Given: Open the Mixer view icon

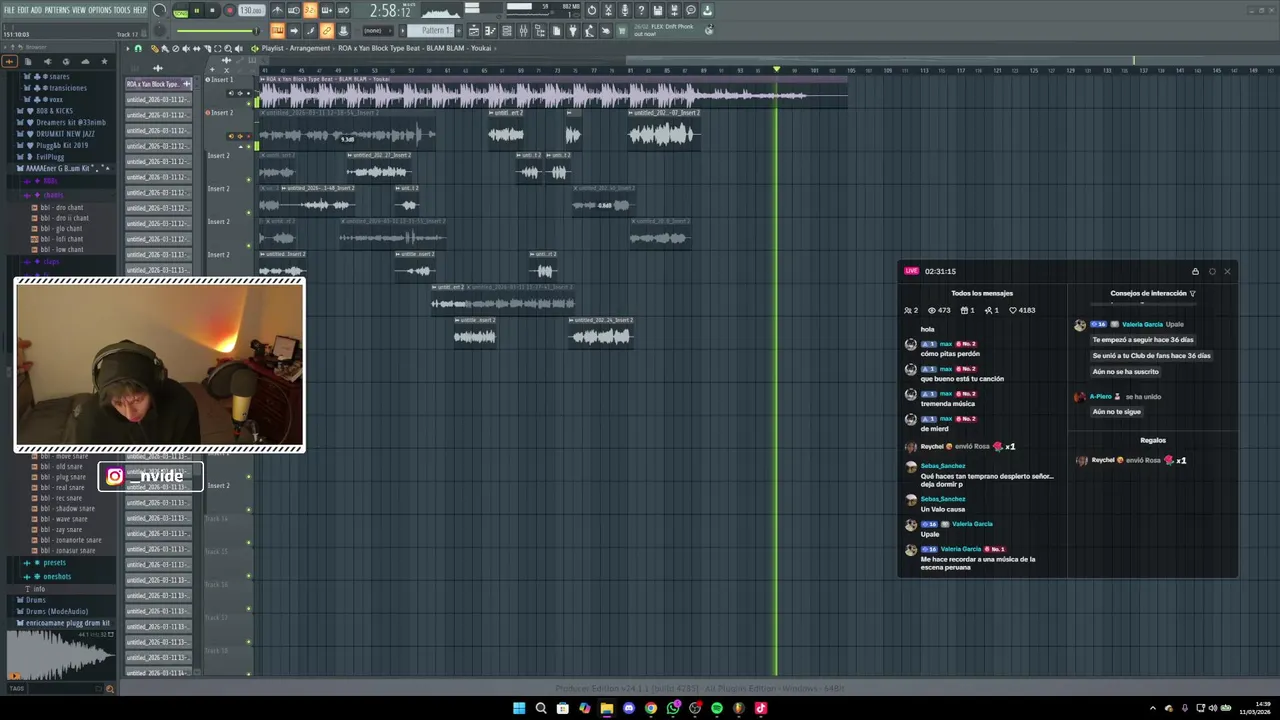Looking at the screenshot, I should 523,31.
